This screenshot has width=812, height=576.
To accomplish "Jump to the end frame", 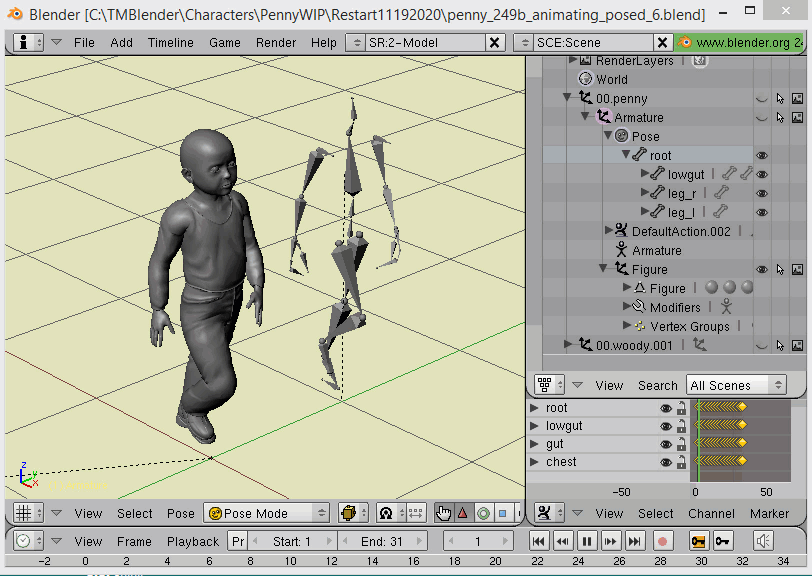I will (635, 541).
